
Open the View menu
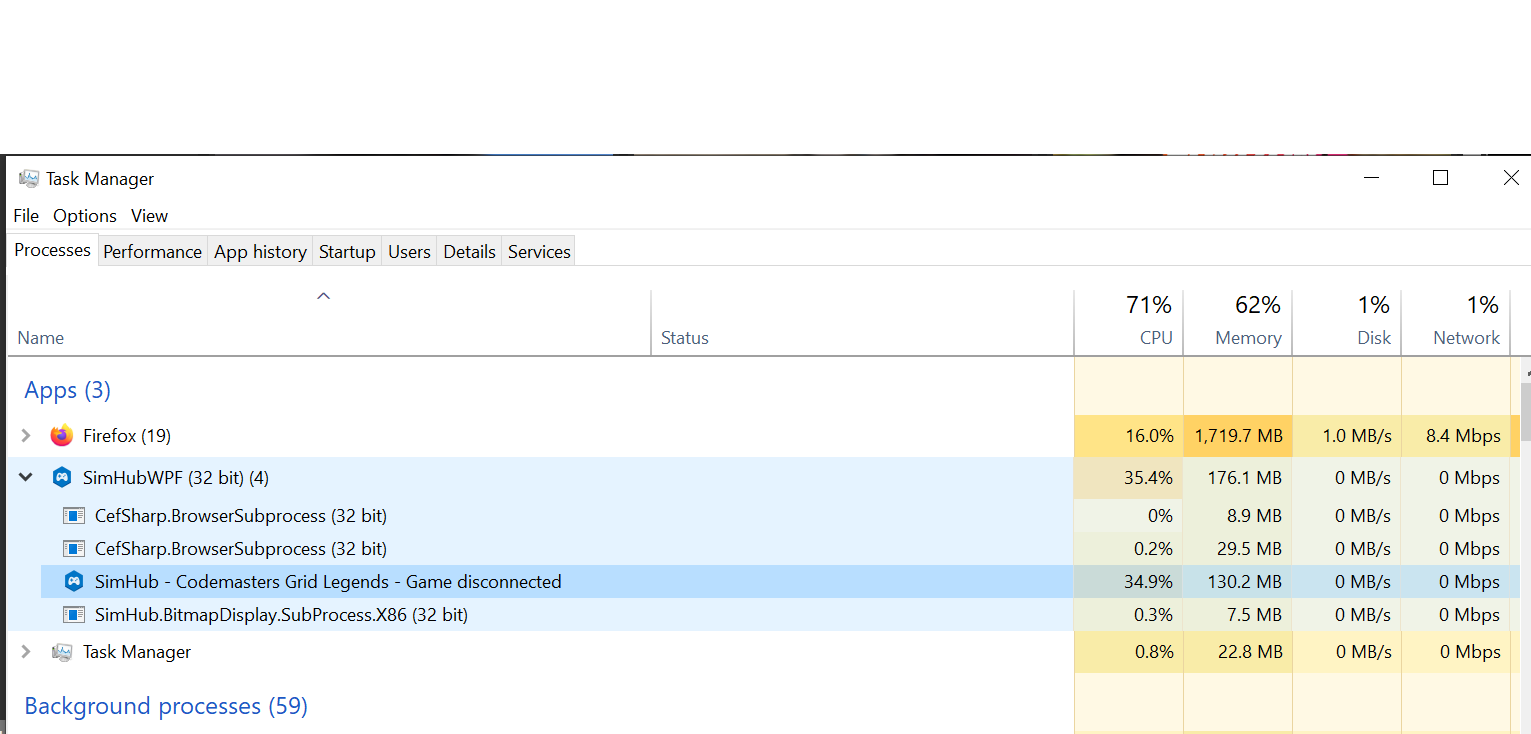click(149, 215)
